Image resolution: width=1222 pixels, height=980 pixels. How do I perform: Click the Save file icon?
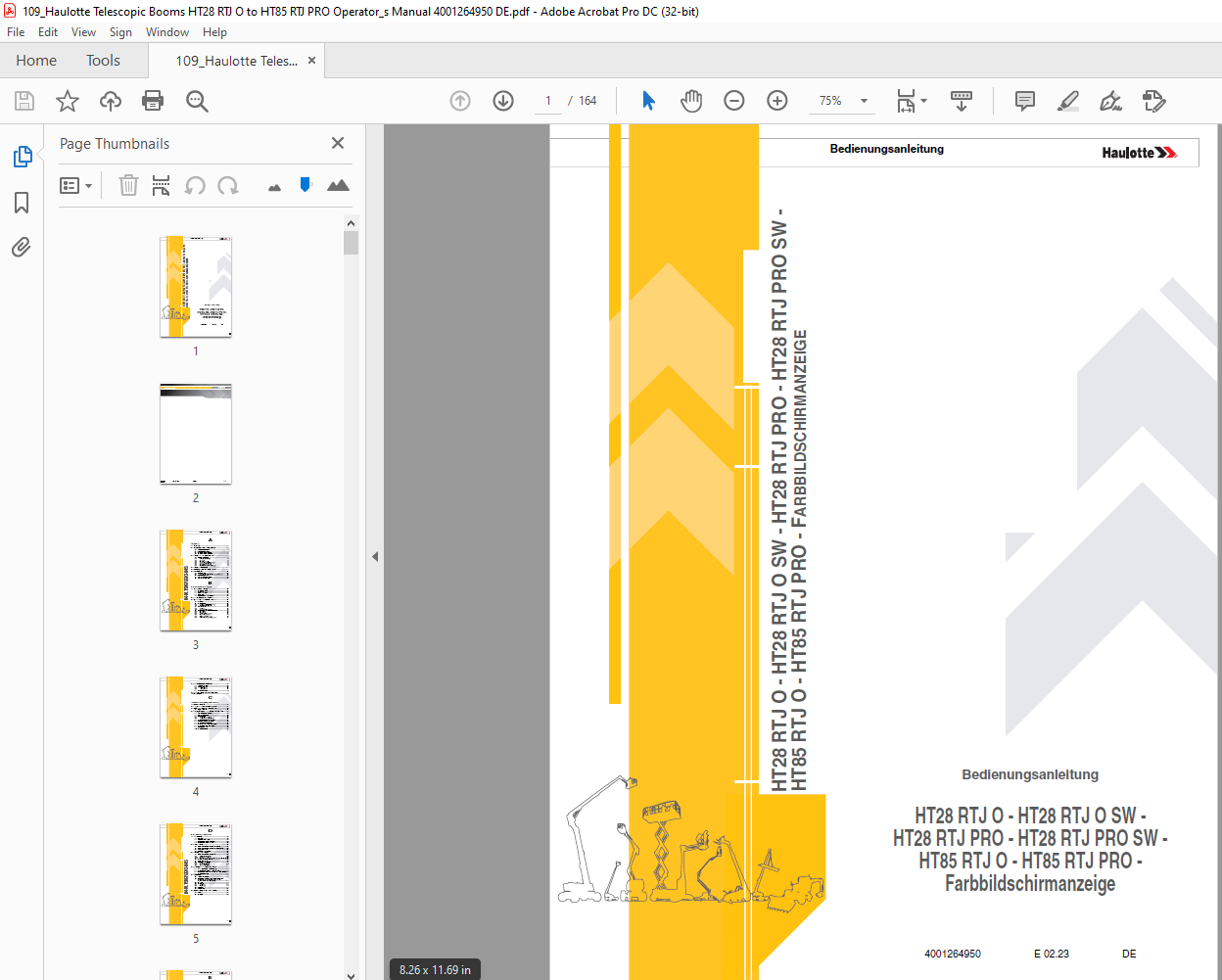click(x=24, y=101)
